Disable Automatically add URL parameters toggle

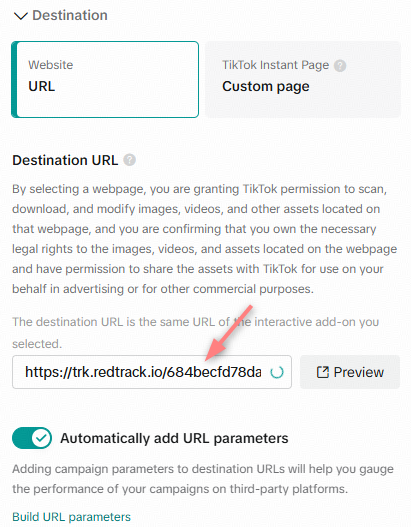[32, 438]
